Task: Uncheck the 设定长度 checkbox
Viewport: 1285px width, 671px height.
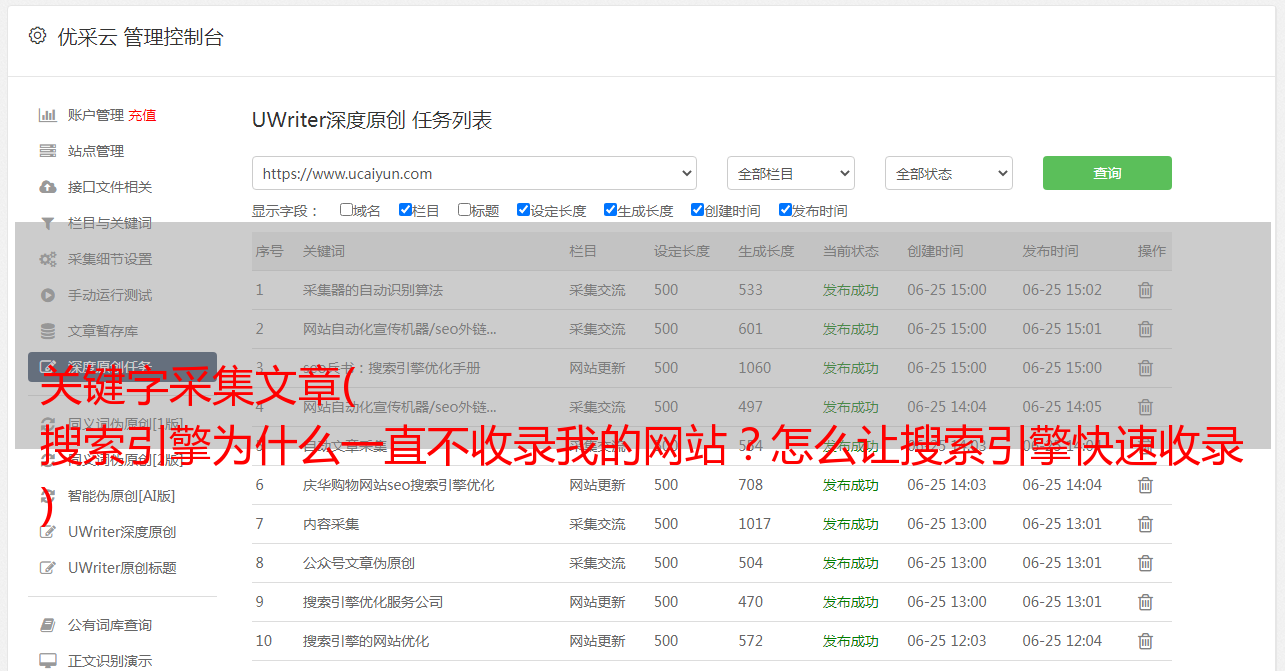Action: [x=523, y=210]
